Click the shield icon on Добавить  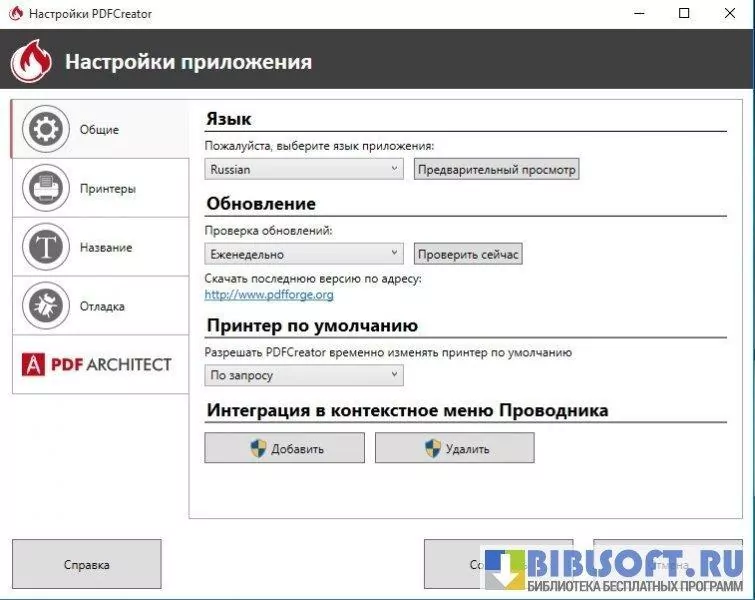(259, 448)
